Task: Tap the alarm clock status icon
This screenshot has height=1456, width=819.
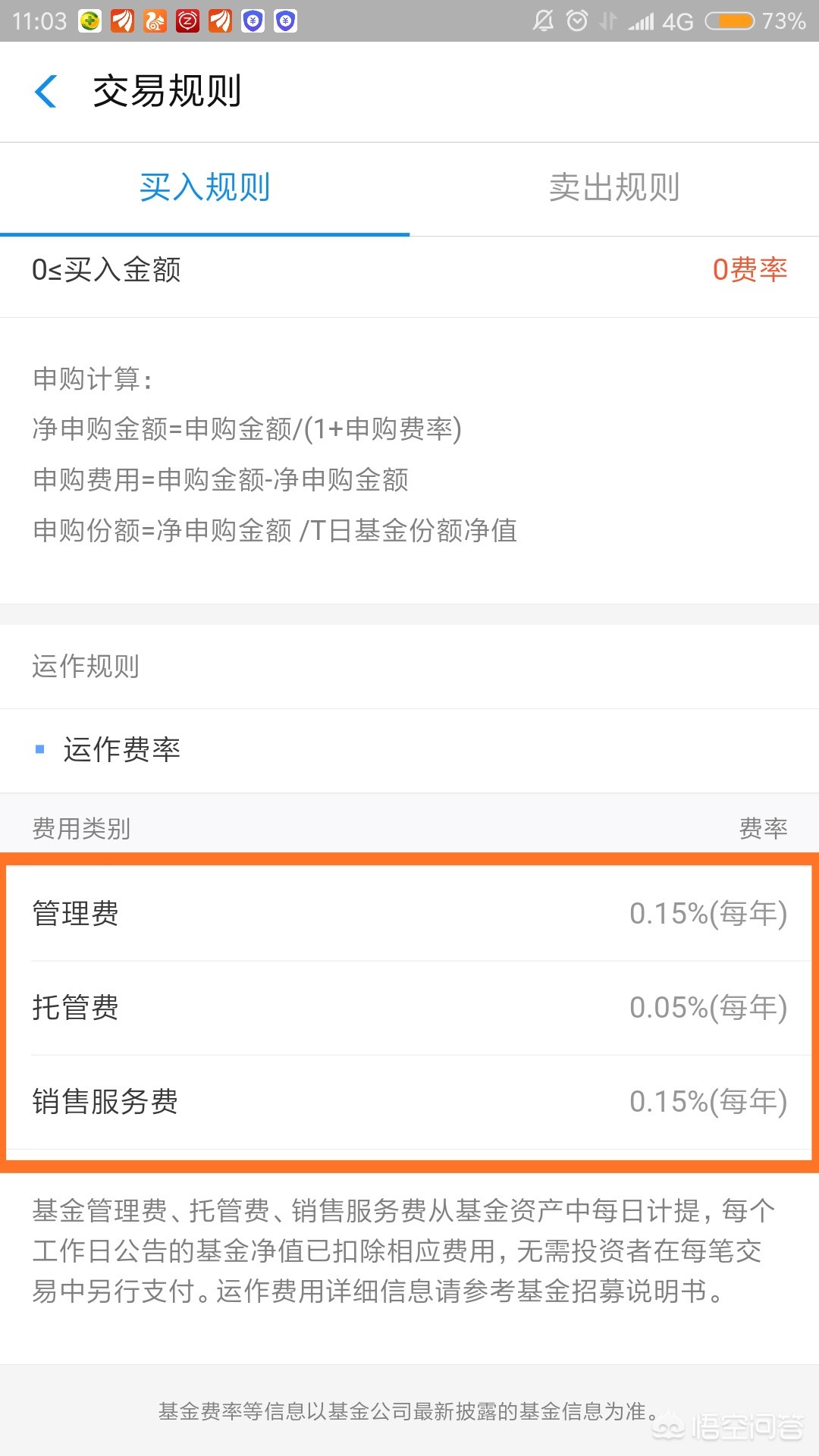Action: [x=577, y=21]
